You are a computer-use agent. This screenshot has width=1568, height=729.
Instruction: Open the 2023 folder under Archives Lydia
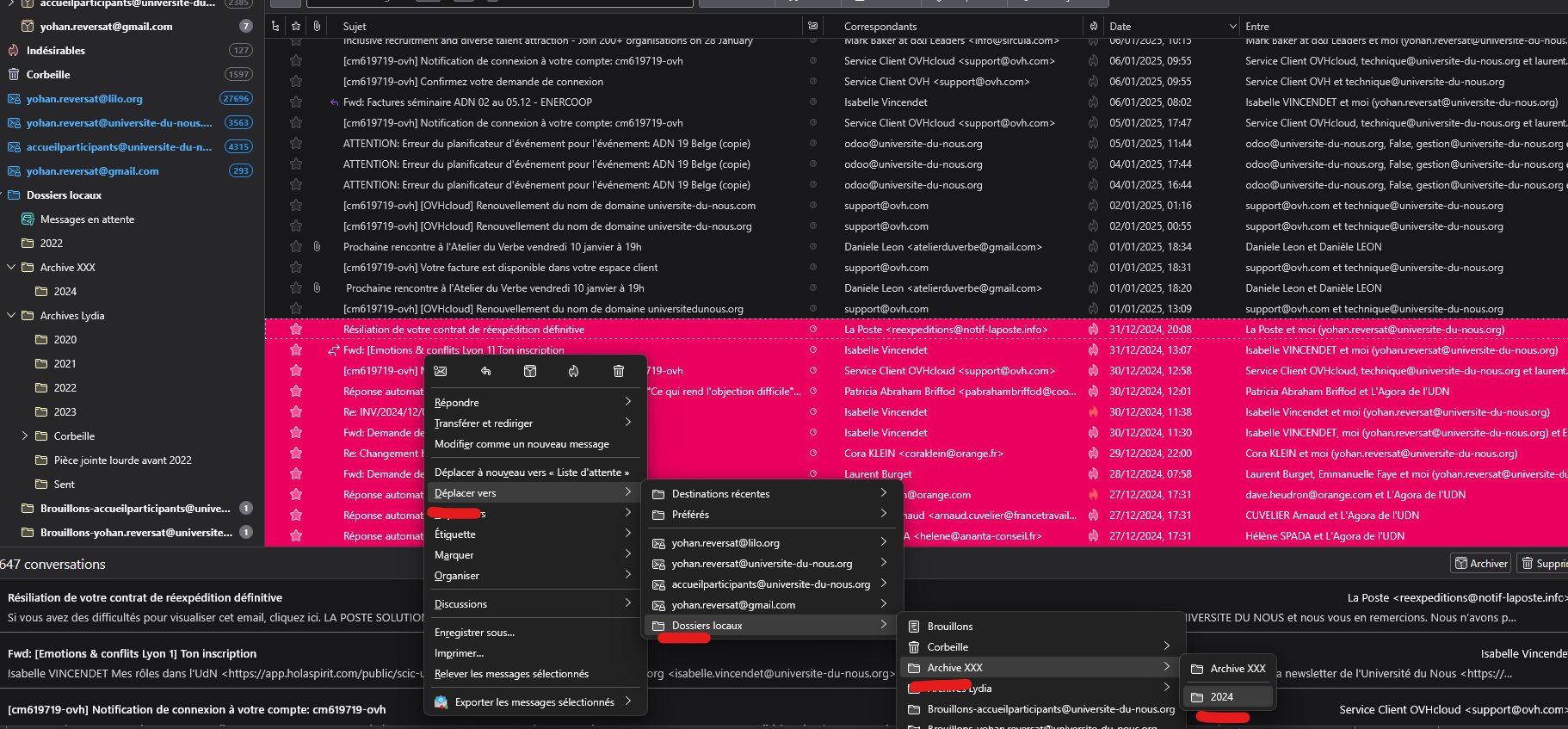click(x=65, y=412)
